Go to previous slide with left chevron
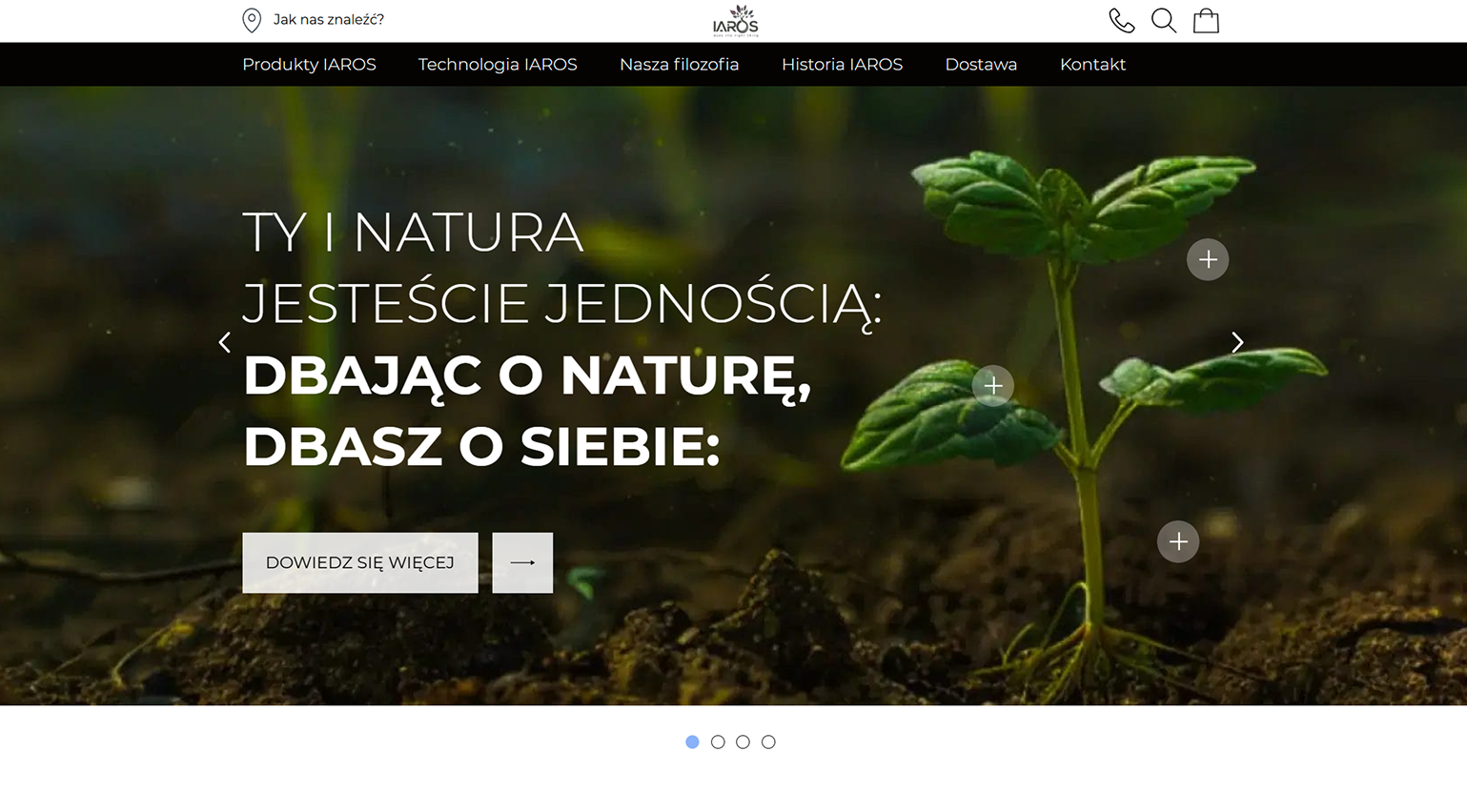 click(225, 342)
